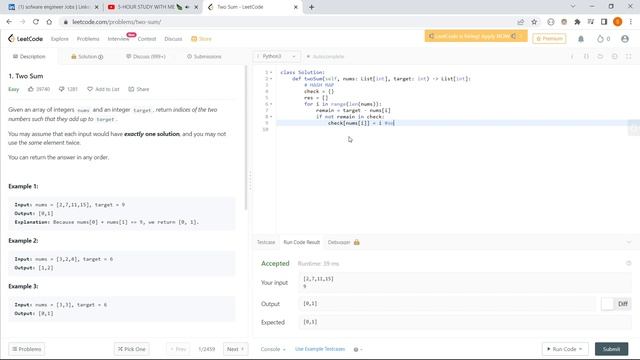640x360 pixels.
Task: Collapse the code fold on line 1
Action: 271,72
